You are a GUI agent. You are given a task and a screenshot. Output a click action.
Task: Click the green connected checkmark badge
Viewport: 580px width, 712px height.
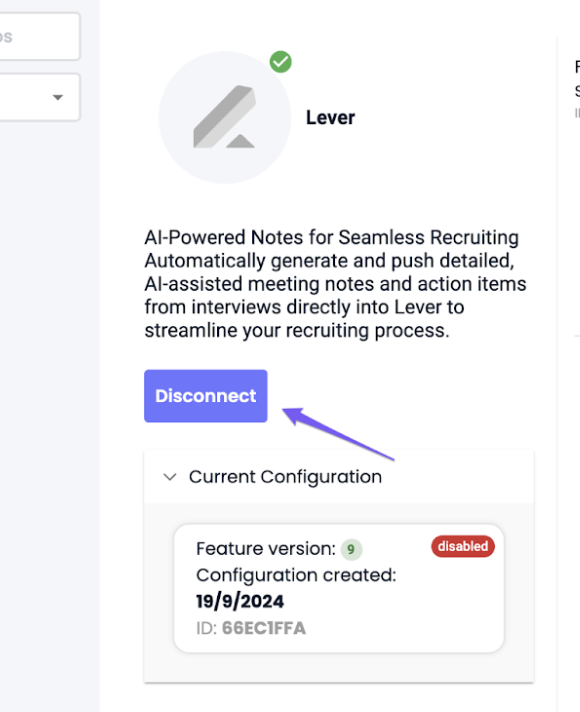pos(281,62)
